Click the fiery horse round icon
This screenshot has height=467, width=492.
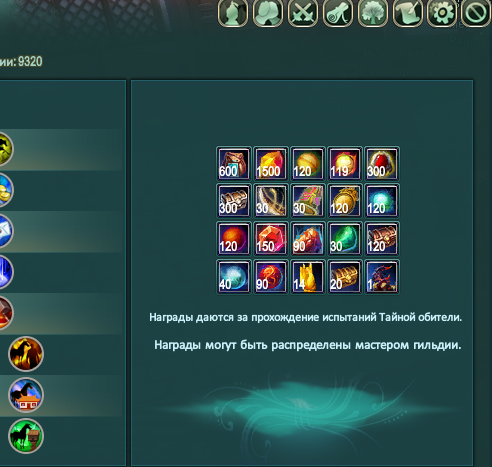click(26, 354)
